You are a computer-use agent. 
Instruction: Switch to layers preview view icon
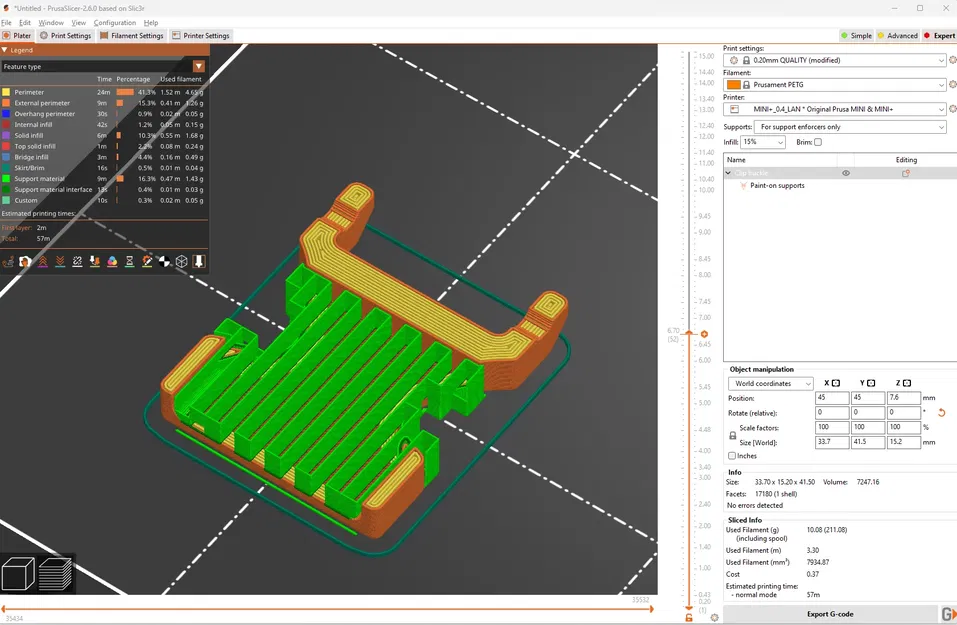[x=55, y=574]
